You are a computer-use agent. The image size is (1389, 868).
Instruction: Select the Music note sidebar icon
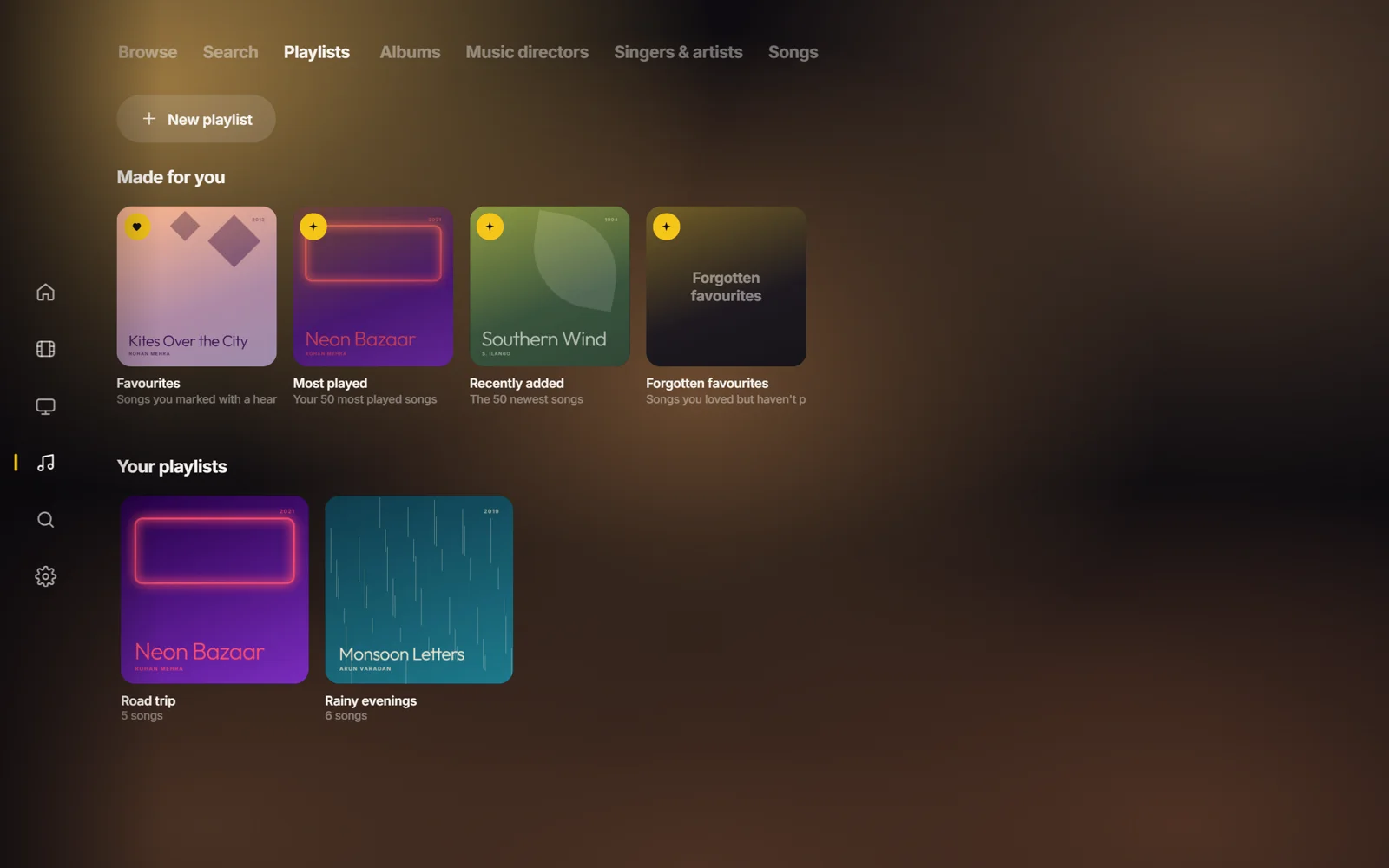click(45, 463)
